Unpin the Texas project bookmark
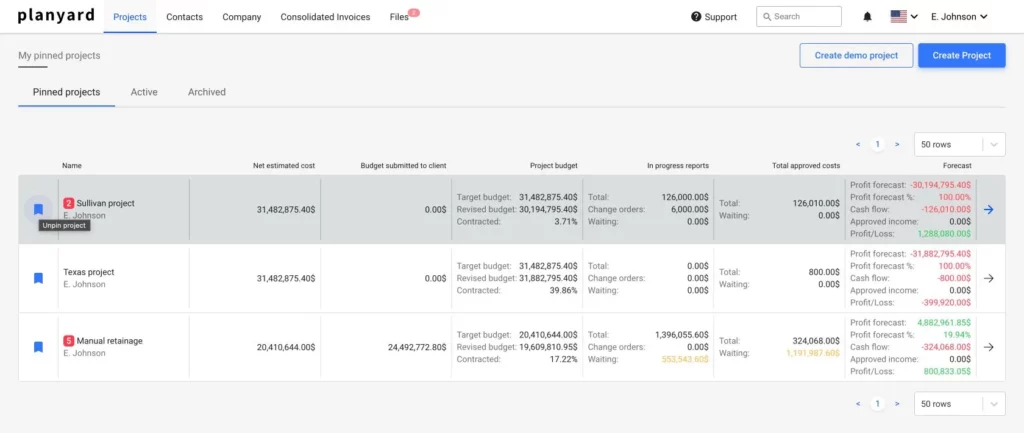The width and height of the screenshot is (1024, 433). click(39, 278)
